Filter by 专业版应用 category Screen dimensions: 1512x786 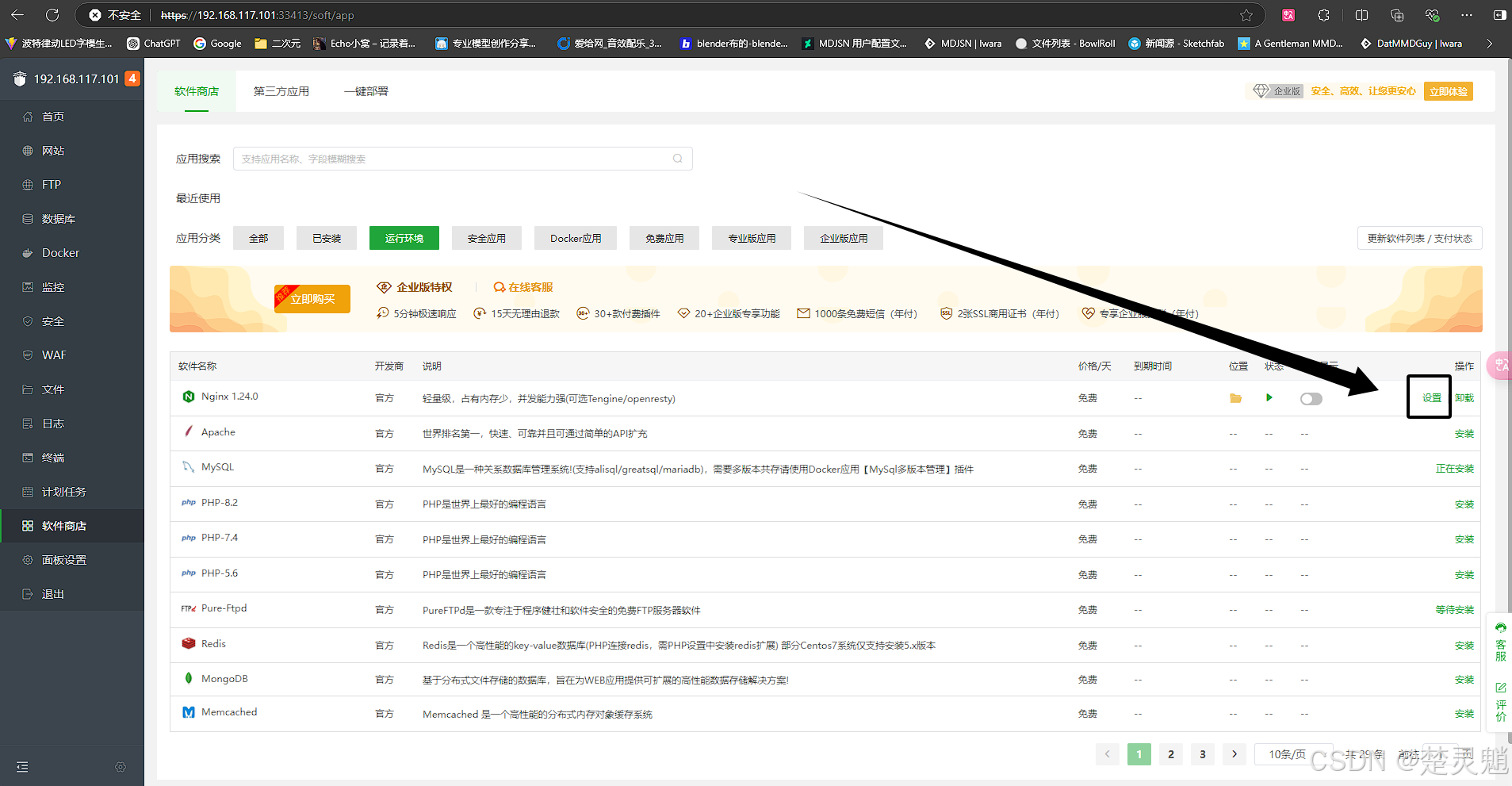tap(752, 238)
